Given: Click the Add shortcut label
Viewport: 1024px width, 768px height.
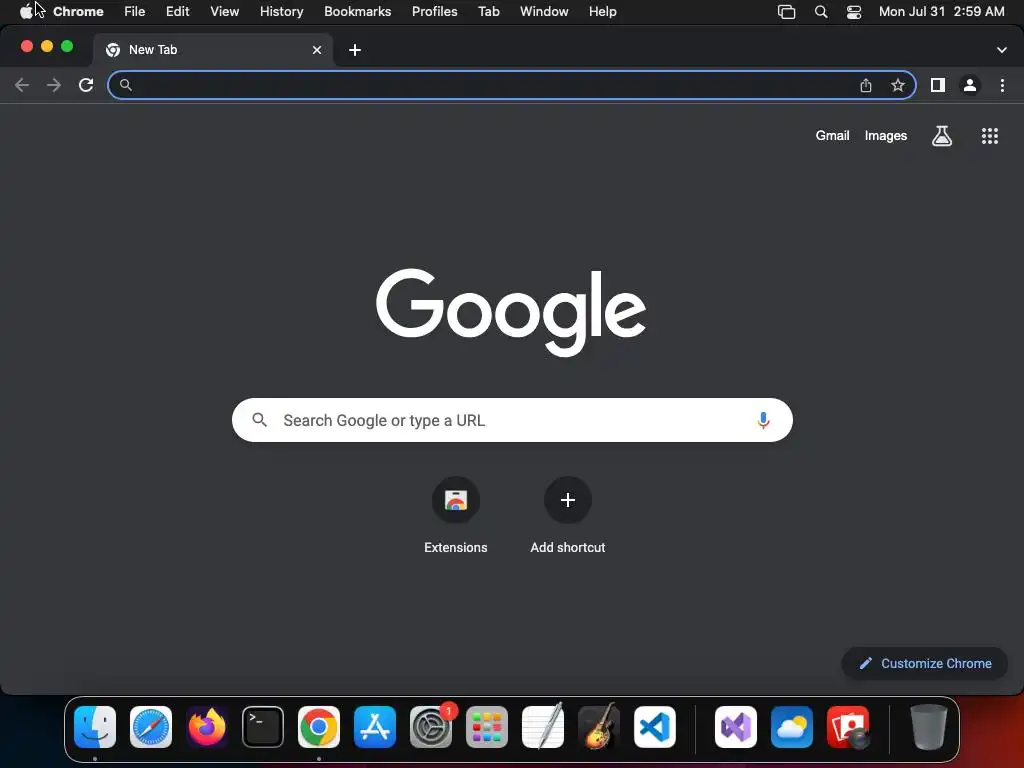Looking at the screenshot, I should click(x=568, y=547).
